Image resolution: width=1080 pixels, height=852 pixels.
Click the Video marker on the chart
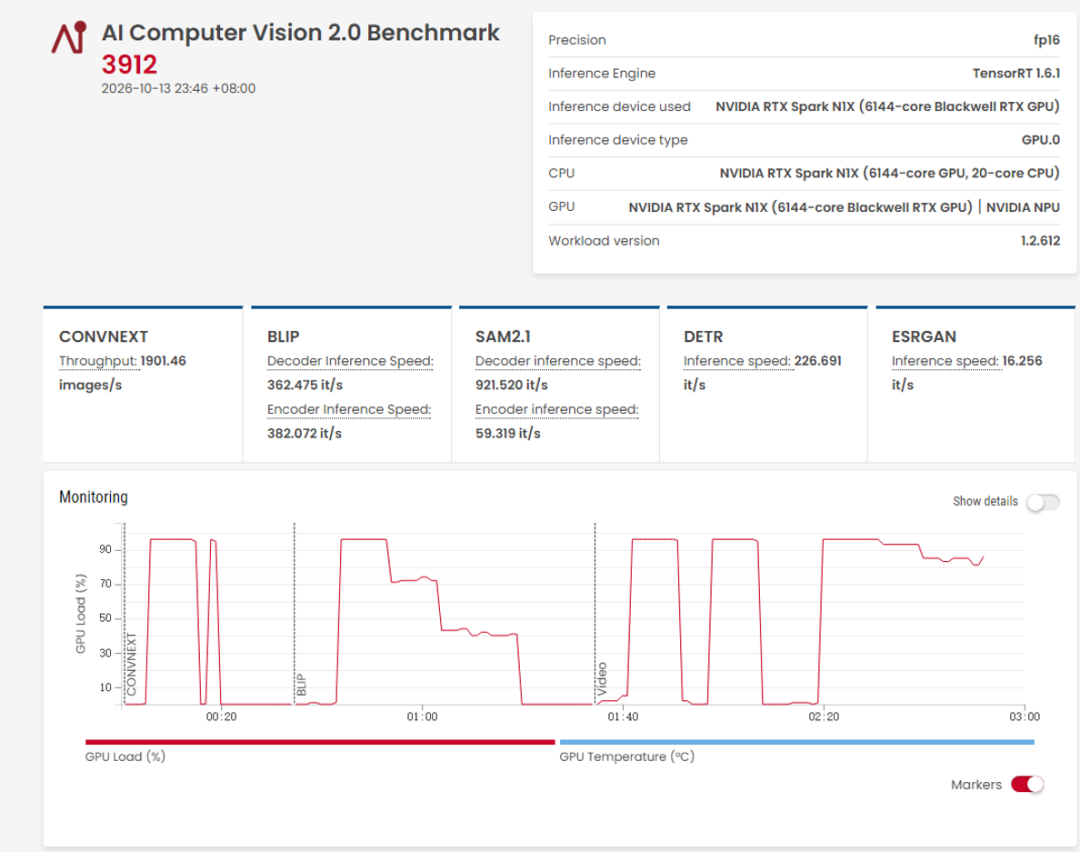pos(601,679)
